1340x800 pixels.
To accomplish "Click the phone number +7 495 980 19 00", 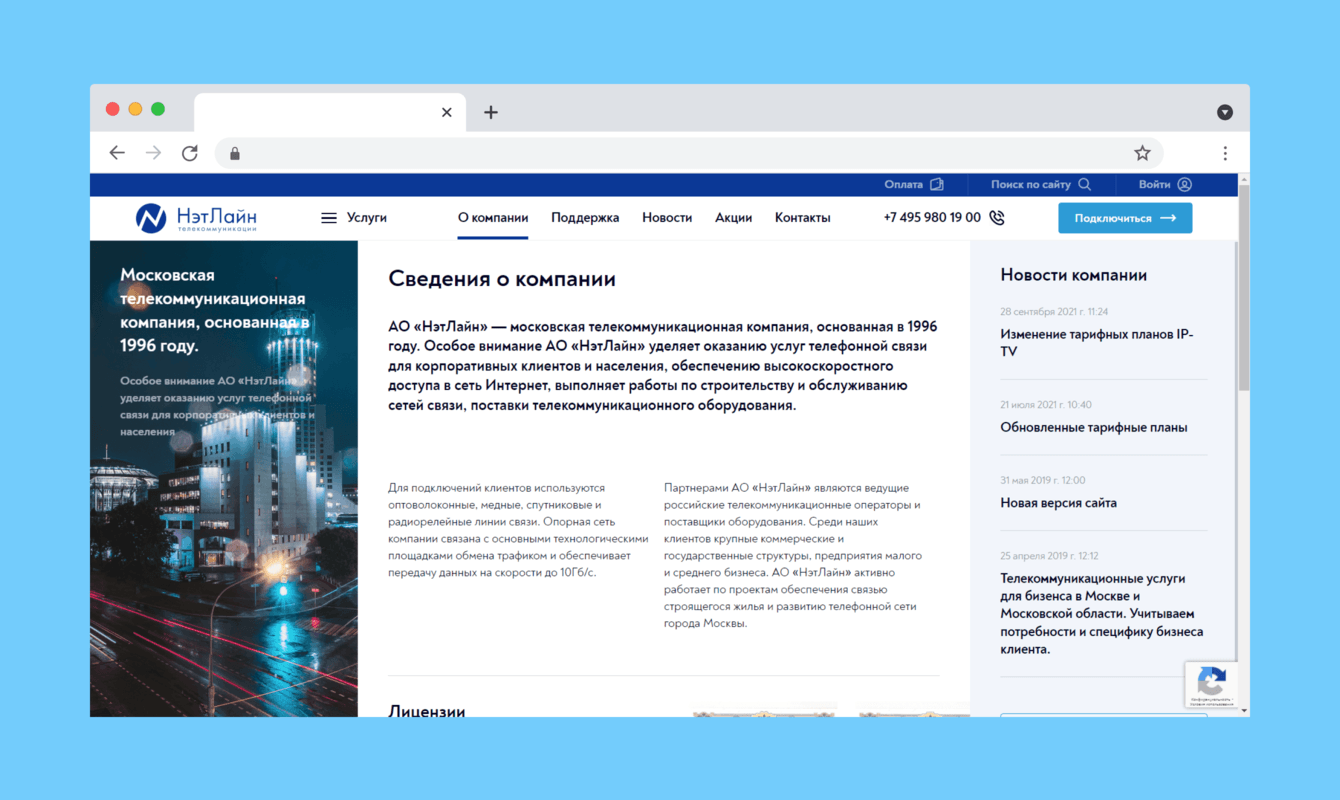I will pyautogui.click(x=932, y=218).
